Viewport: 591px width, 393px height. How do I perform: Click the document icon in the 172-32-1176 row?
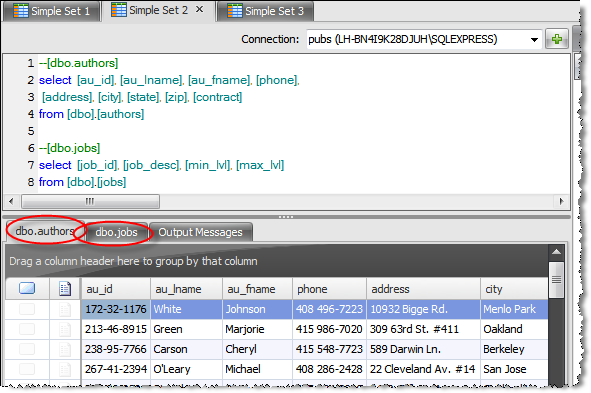(x=65, y=309)
